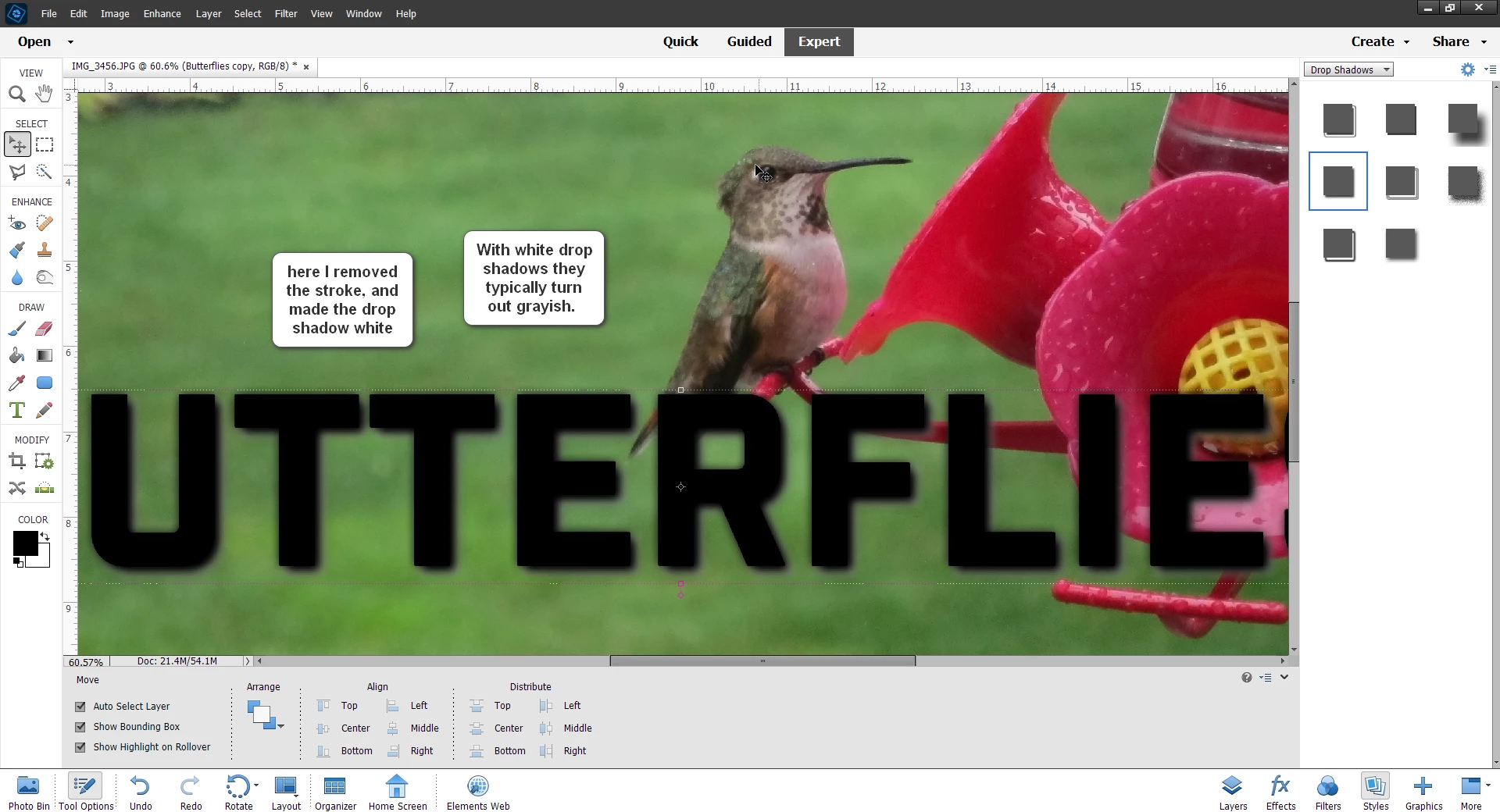Go to Home Screen
1500x812 pixels.
tap(398, 792)
